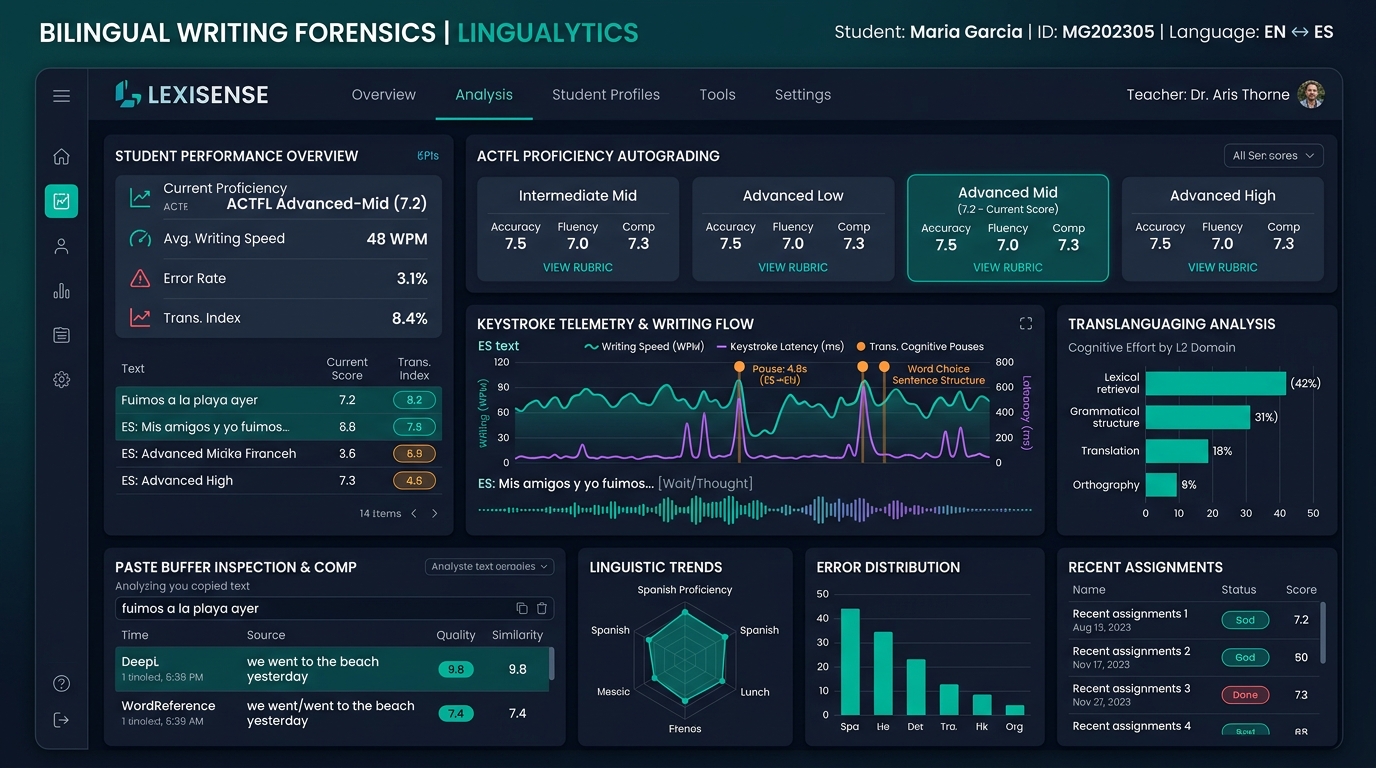
Task: Copy the paste buffer text
Action: point(521,608)
